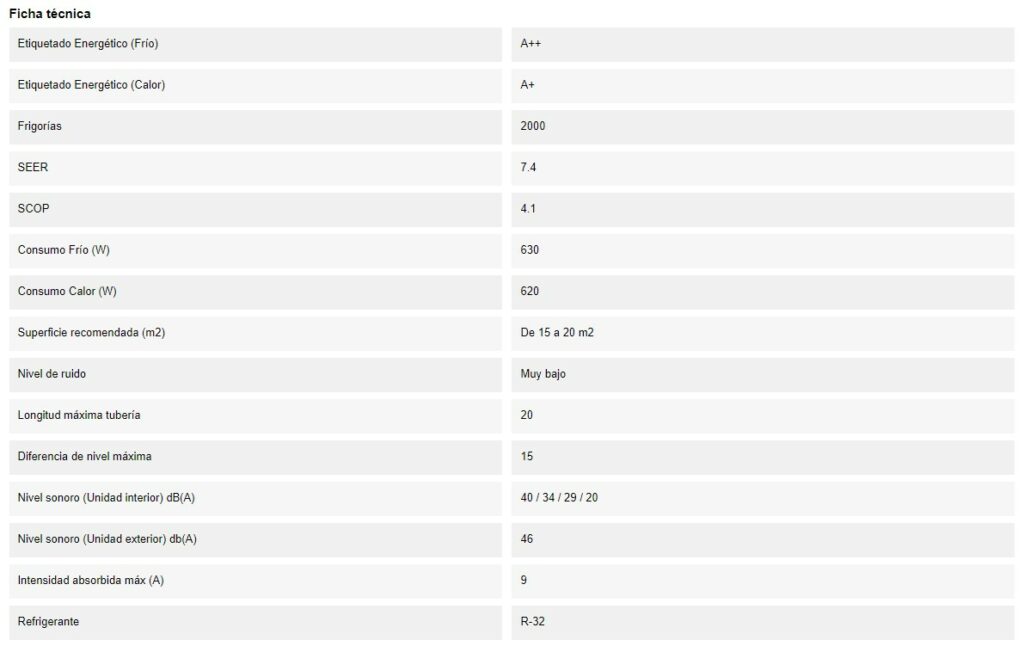Screen dimensions: 1024x646
Task: Click the A++ energy rating value
Action: click(x=530, y=44)
